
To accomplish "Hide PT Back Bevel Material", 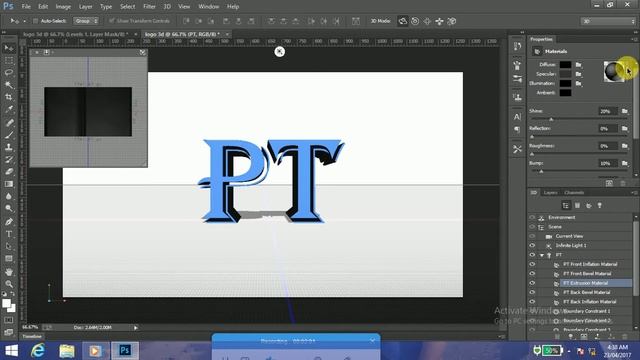I will coord(532,293).
